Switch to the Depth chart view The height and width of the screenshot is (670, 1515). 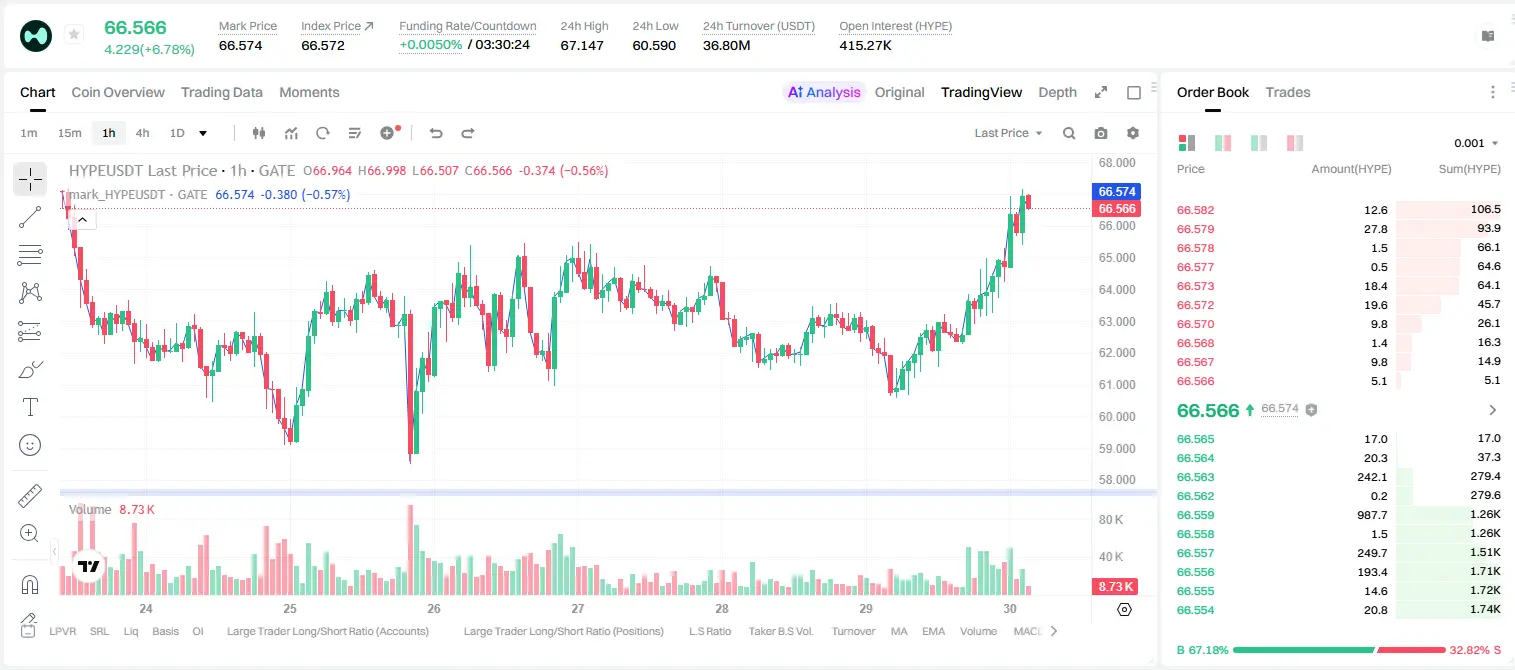1057,92
